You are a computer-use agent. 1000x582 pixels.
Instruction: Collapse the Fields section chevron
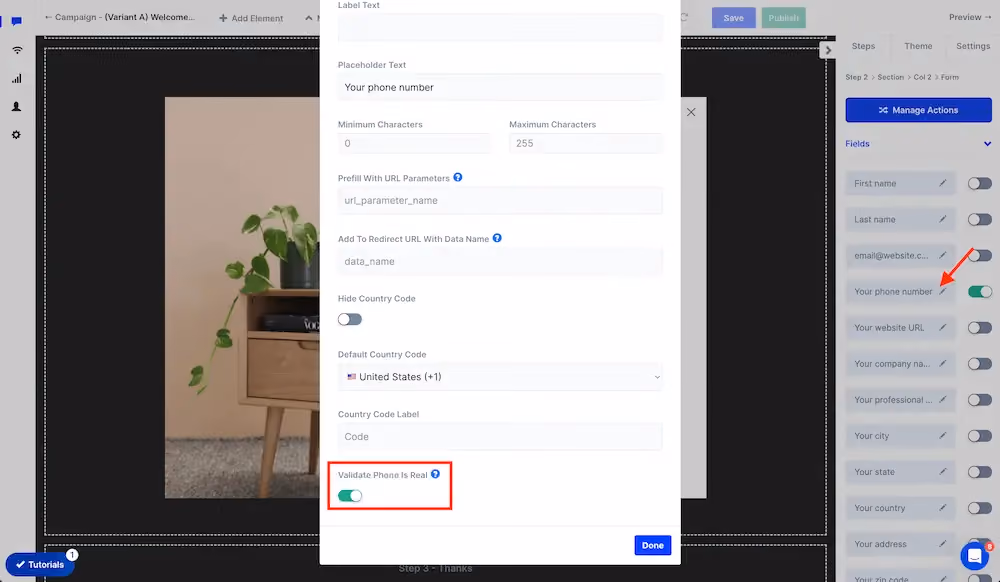coord(987,143)
